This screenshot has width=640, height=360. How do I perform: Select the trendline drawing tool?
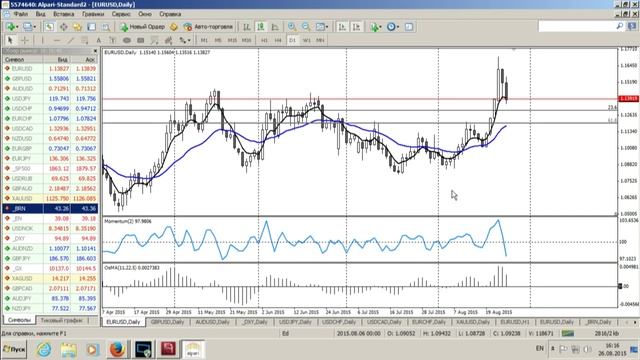pyautogui.click(x=71, y=40)
